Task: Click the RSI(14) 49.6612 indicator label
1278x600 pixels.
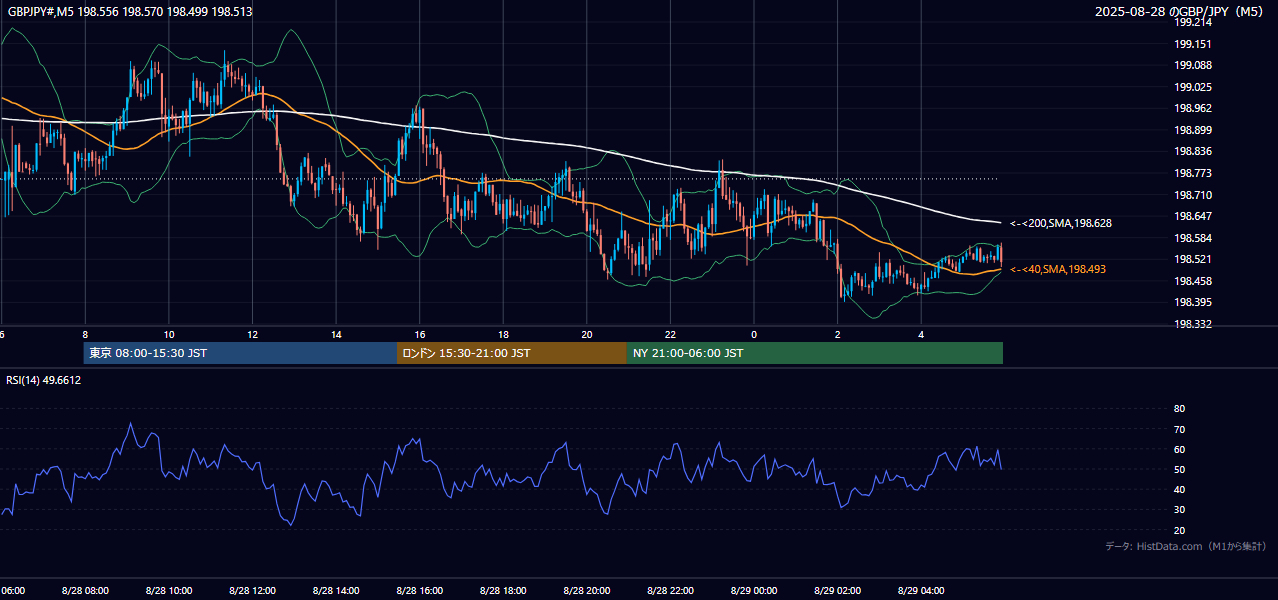Action: coord(44,380)
